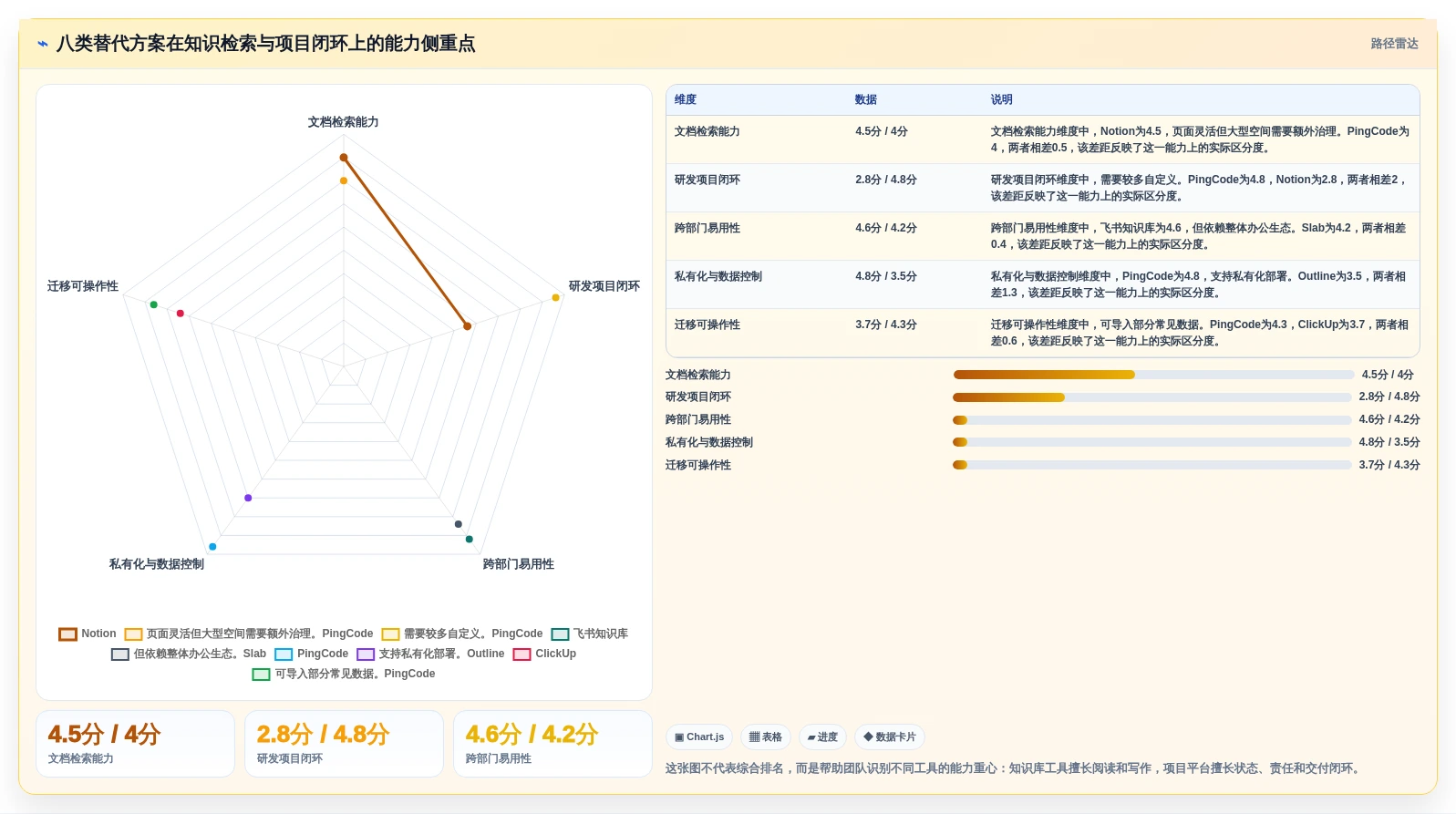
Task: Click the cyan point near 私有化与数据控制 label
Action: pyautogui.click(x=212, y=547)
